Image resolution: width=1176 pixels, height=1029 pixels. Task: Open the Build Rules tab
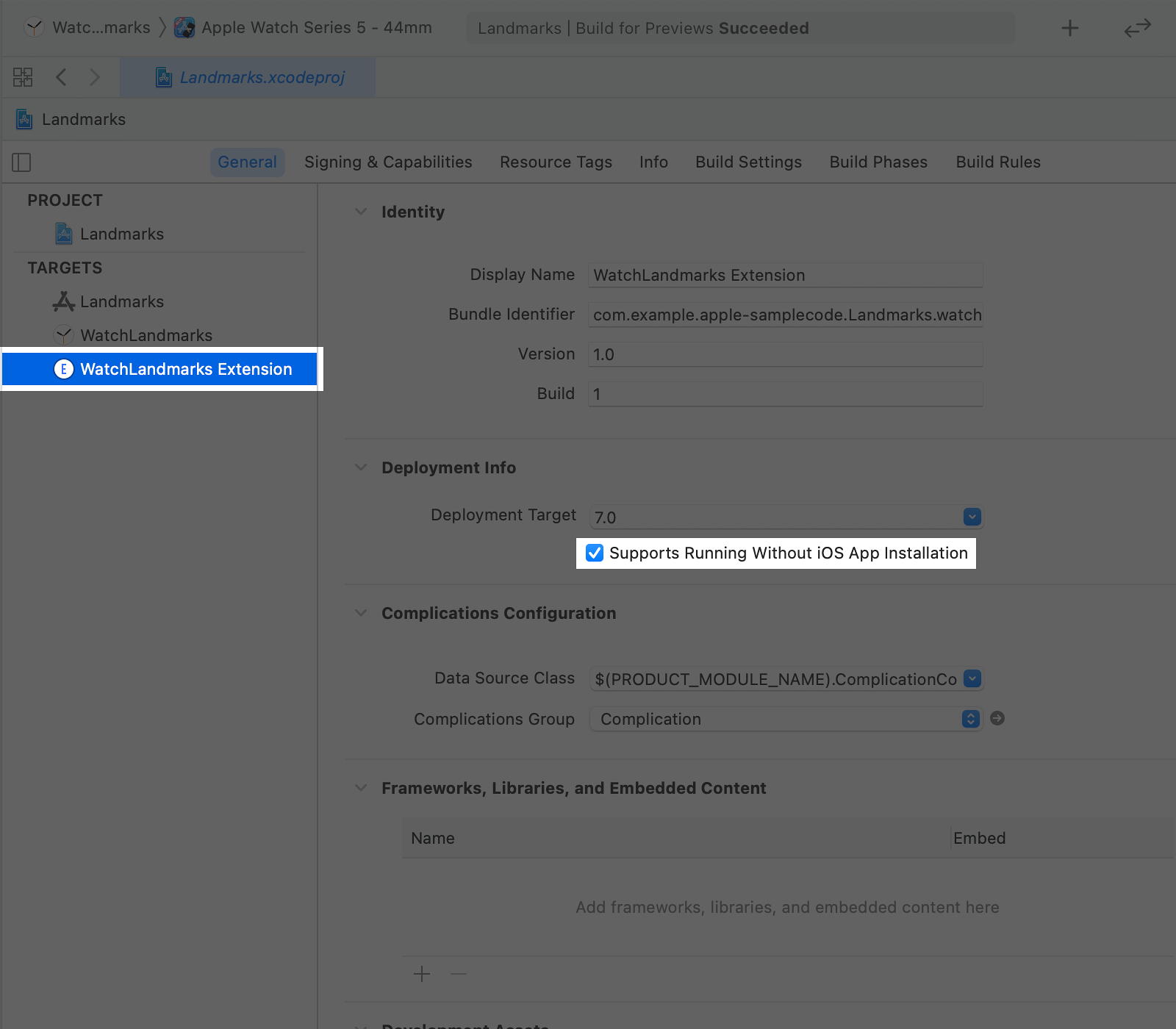pos(998,162)
